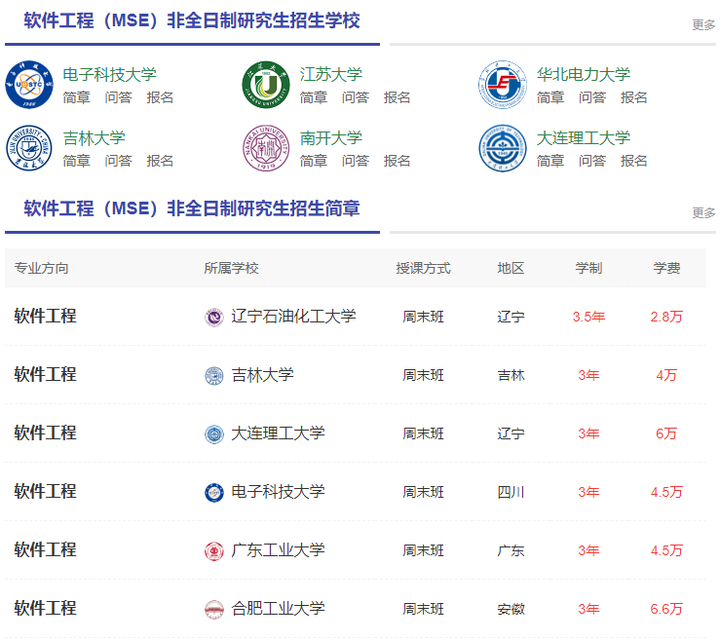
Task: Click the 华北电力大学 logo
Action: pos(503,84)
